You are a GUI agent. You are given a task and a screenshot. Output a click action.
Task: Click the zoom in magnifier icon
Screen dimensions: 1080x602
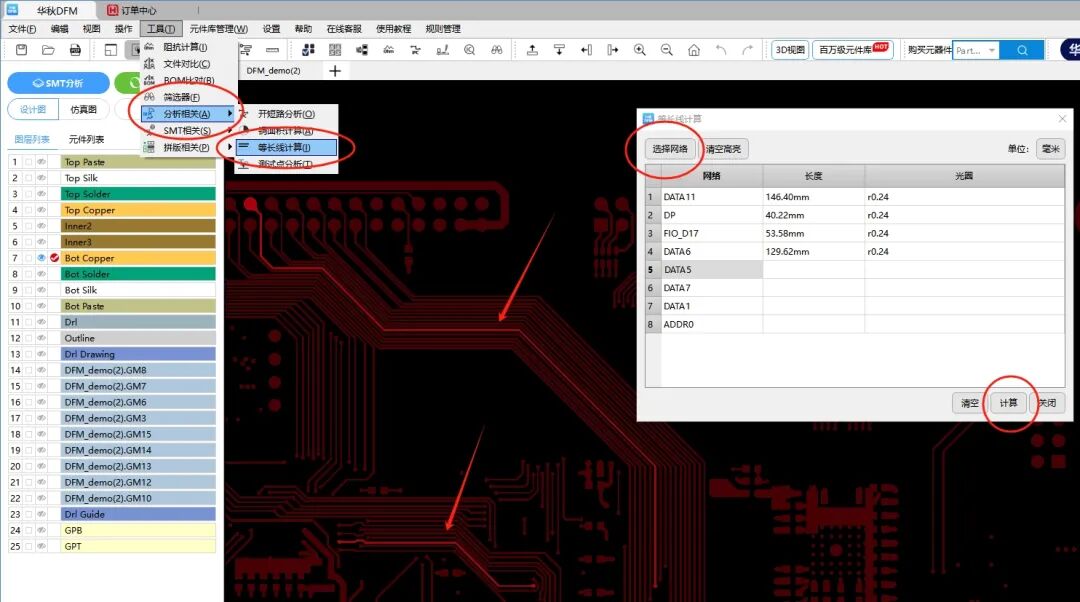(640, 50)
